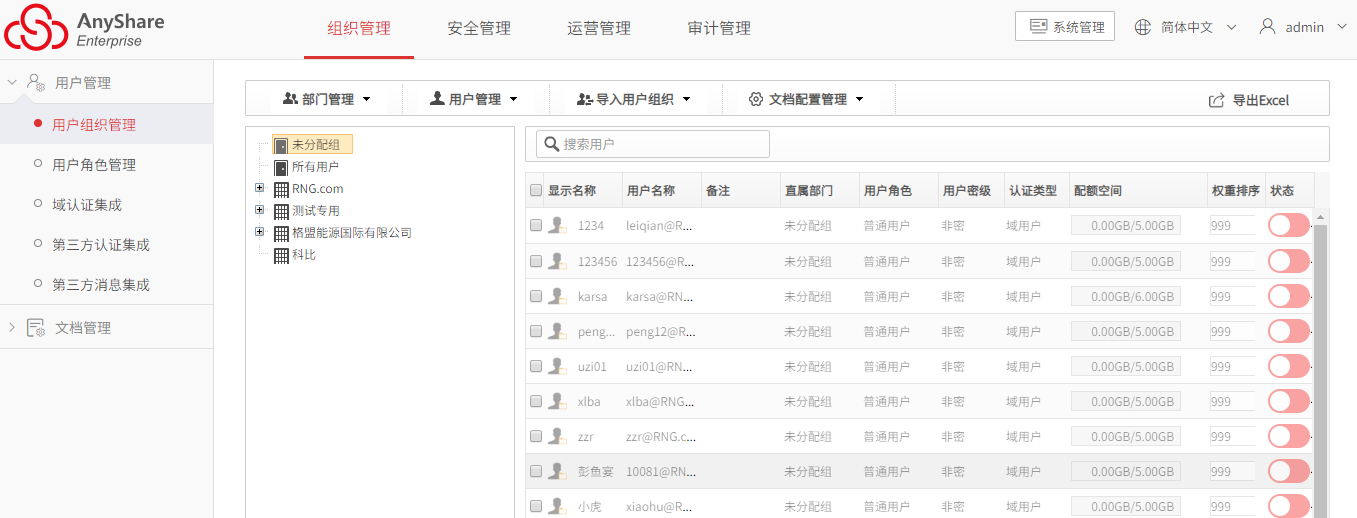Click the globe language icon
The height and width of the screenshot is (518, 1357).
coord(1143,27)
